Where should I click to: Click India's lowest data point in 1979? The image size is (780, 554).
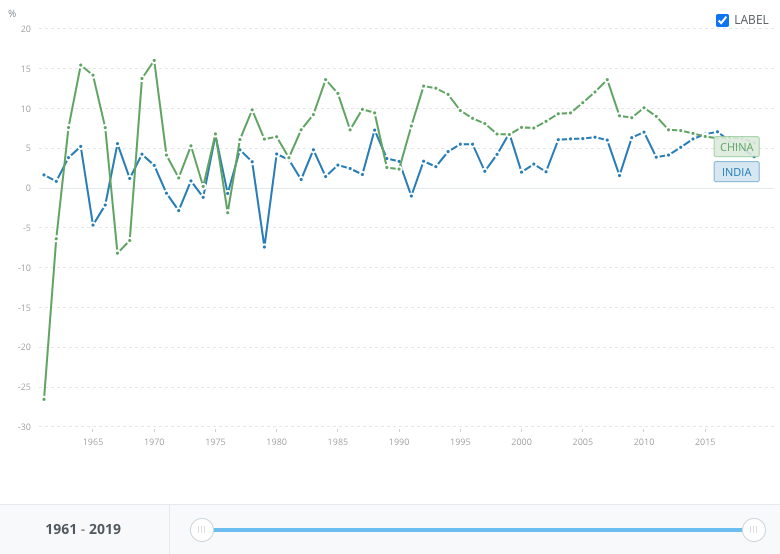pyautogui.click(x=264, y=246)
